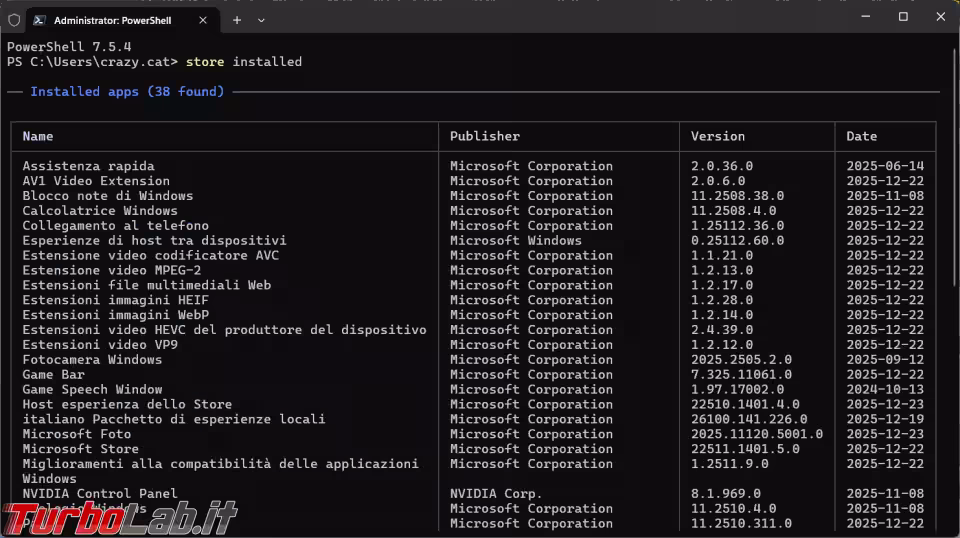Click the PowerShell icon on the tab
The height and width of the screenshot is (538, 960).
click(40, 20)
